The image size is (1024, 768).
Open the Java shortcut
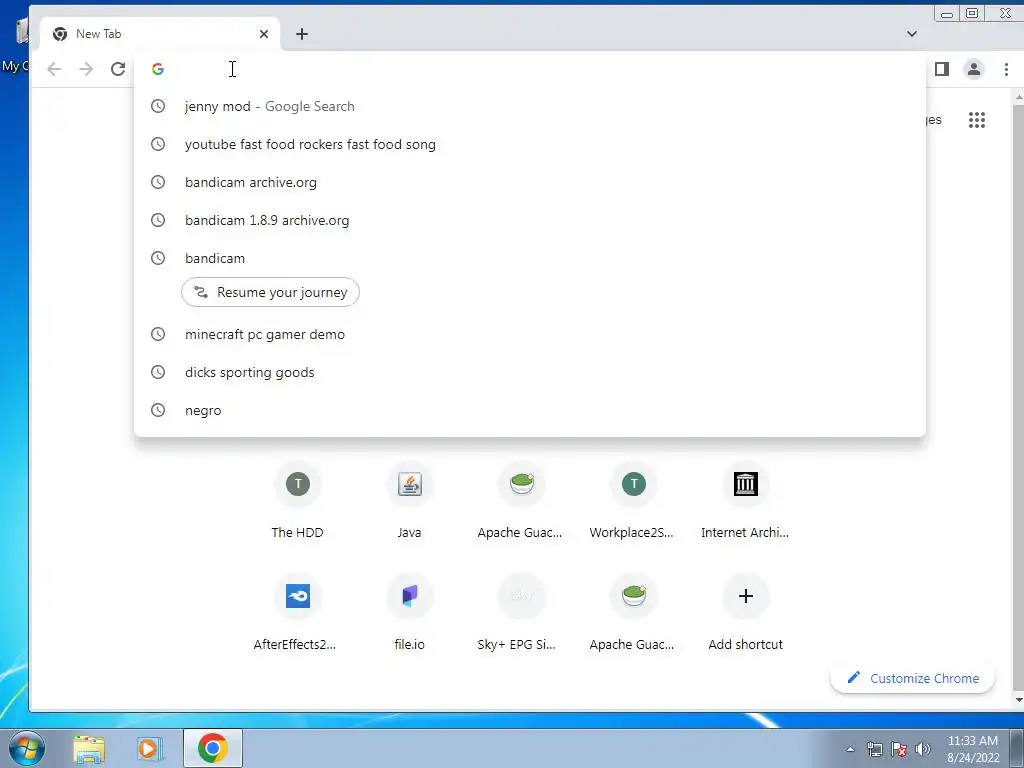(409, 501)
